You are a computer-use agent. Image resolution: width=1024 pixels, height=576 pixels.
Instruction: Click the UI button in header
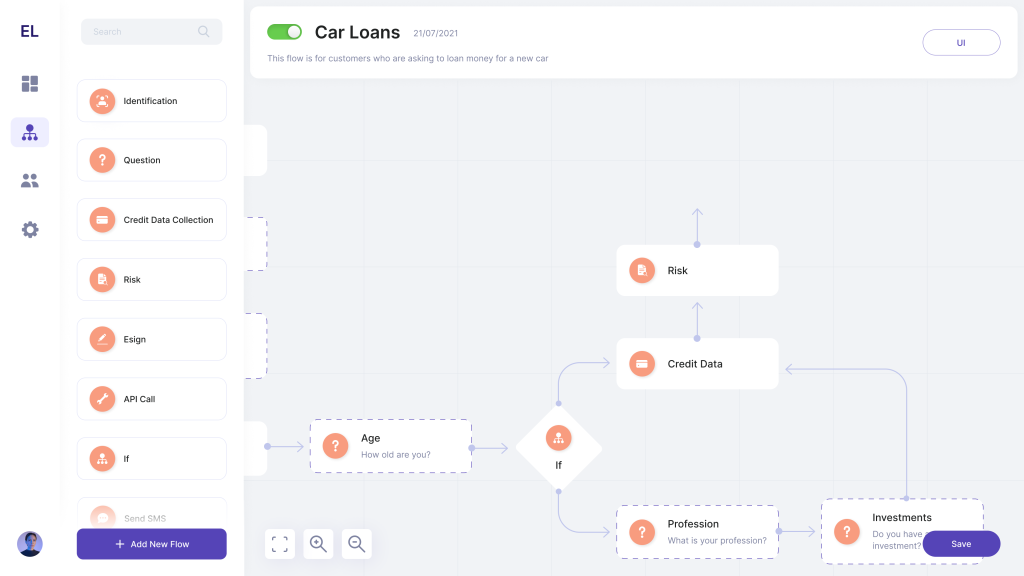pyautogui.click(x=961, y=43)
